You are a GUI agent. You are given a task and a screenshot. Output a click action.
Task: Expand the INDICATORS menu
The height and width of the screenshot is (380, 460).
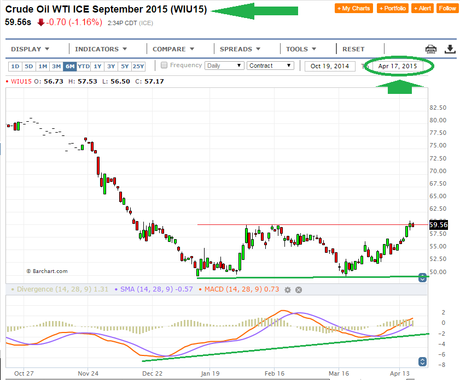click(101, 49)
